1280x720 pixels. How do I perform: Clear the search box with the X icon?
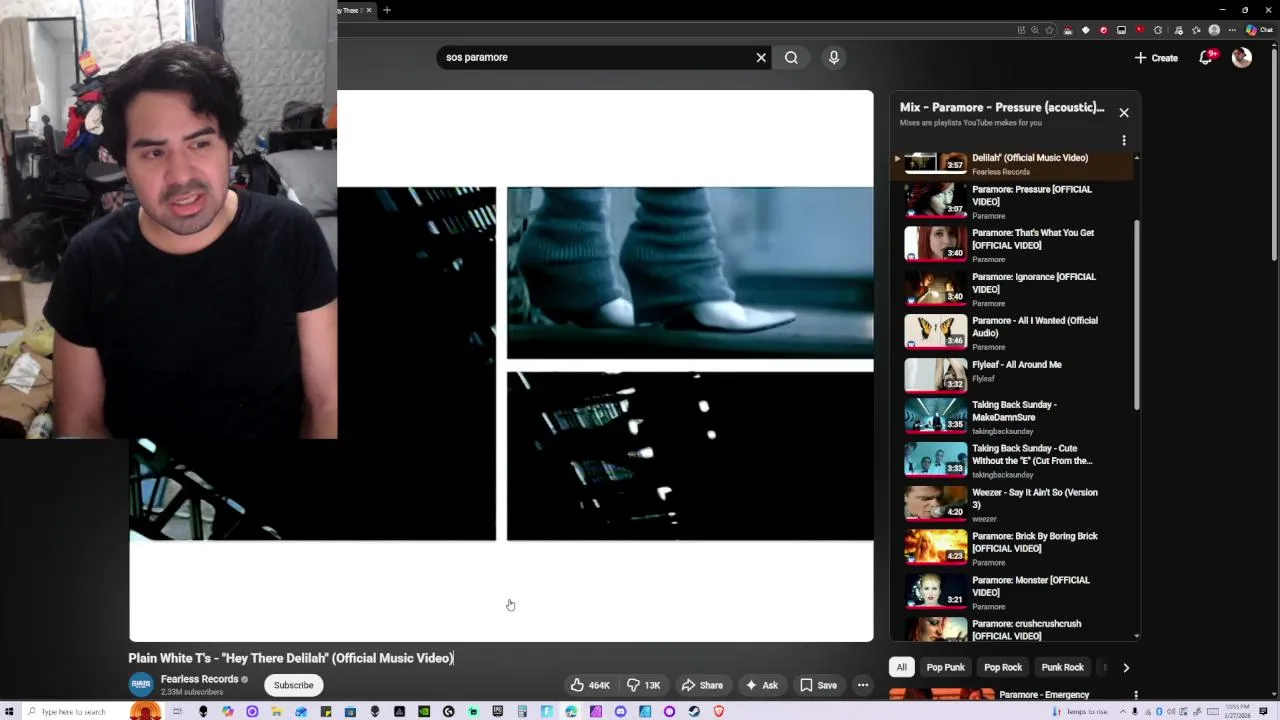point(761,57)
